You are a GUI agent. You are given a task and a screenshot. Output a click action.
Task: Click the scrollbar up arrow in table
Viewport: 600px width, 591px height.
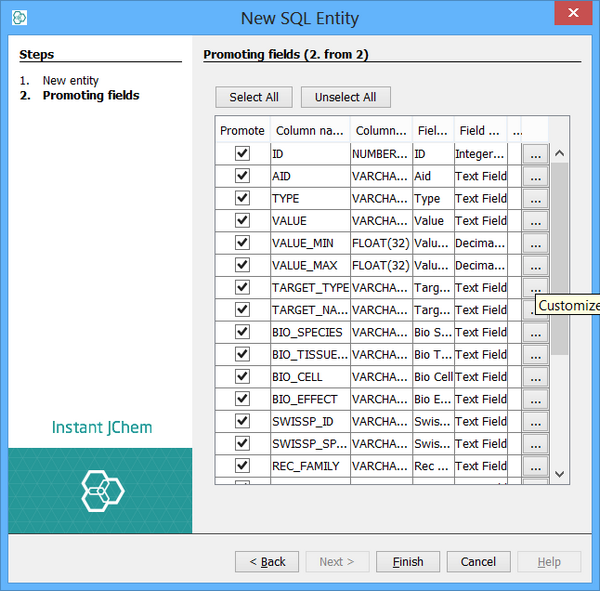click(x=559, y=154)
